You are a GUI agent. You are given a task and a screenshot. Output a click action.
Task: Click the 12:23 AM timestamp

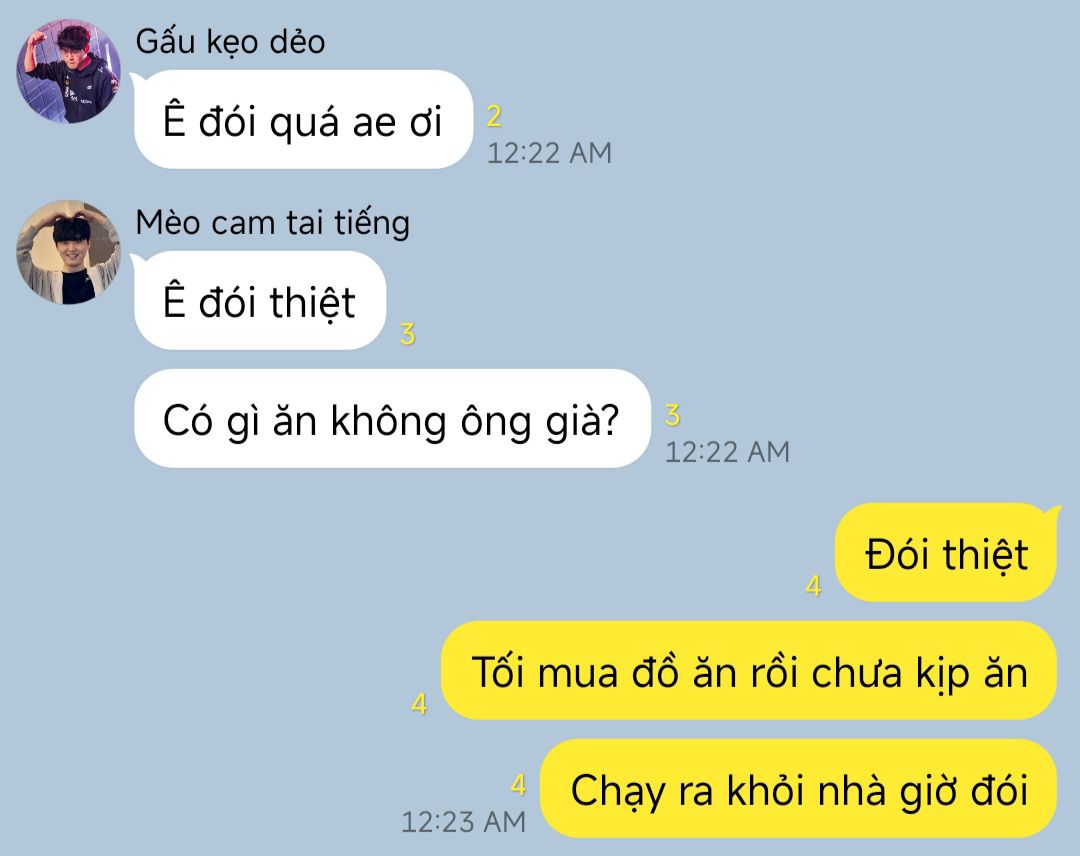(x=463, y=822)
